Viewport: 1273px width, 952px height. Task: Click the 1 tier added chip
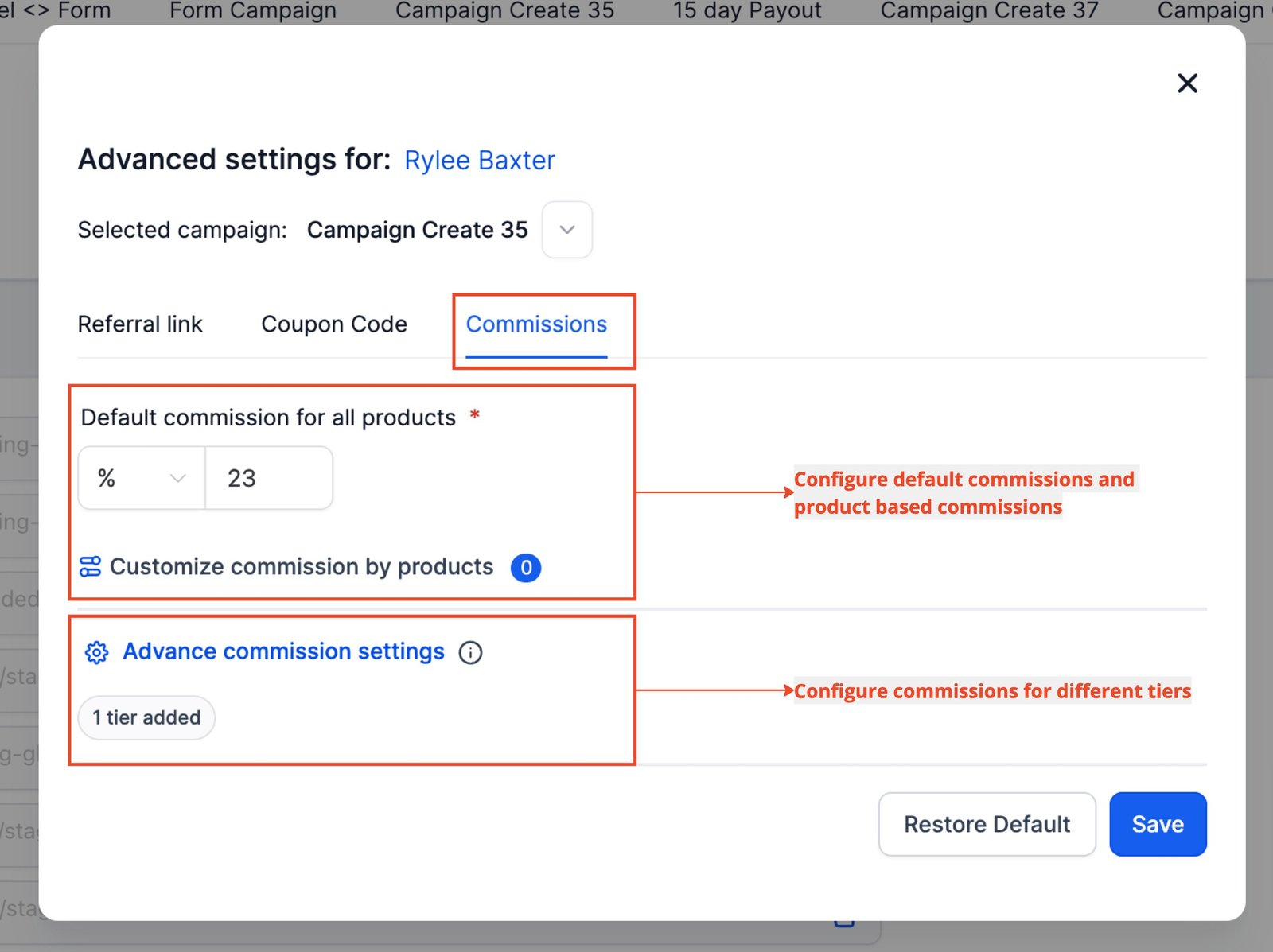coord(146,717)
